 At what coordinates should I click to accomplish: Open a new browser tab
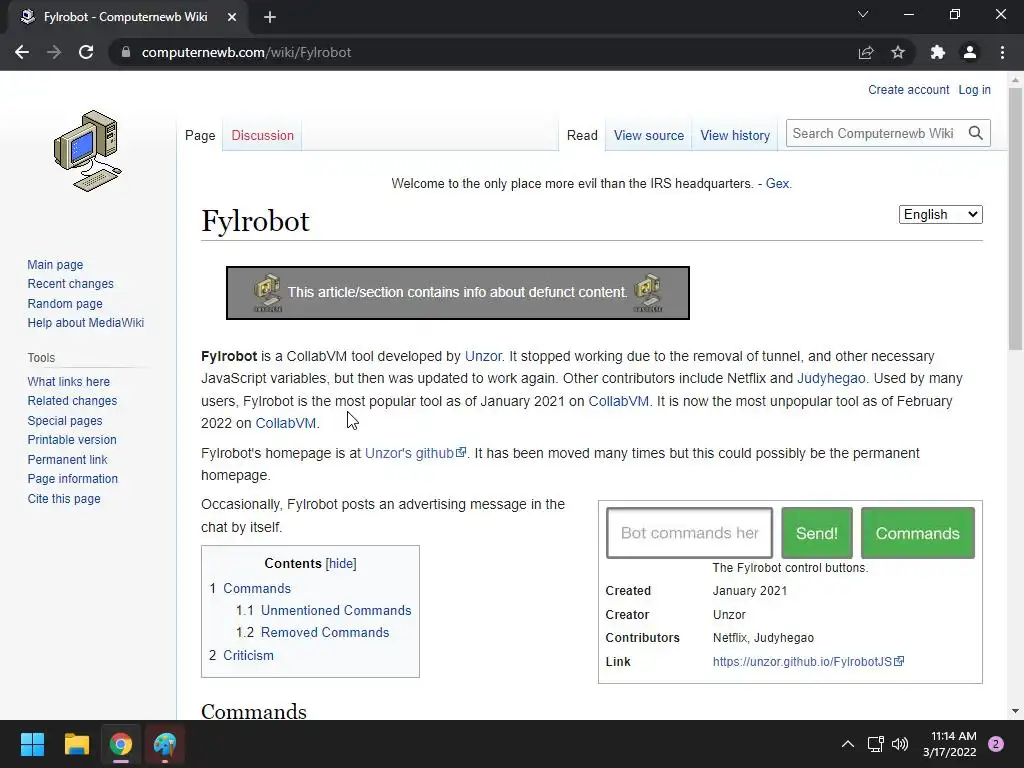(x=270, y=17)
